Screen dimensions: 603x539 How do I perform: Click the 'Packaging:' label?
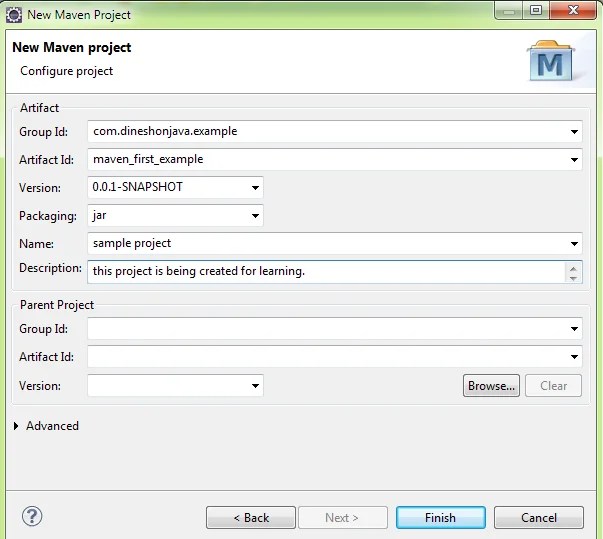point(48,216)
